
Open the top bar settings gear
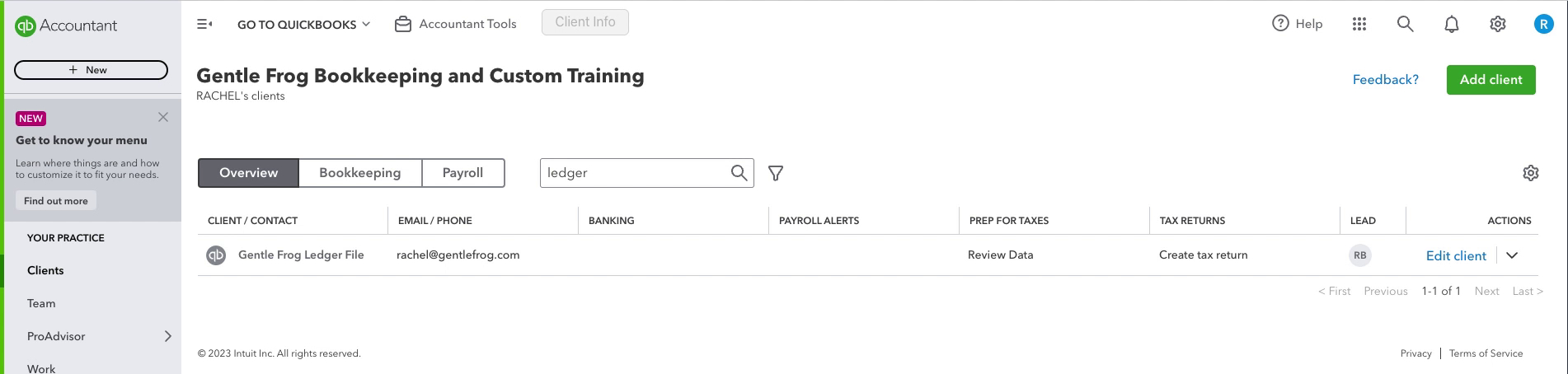point(1498,24)
